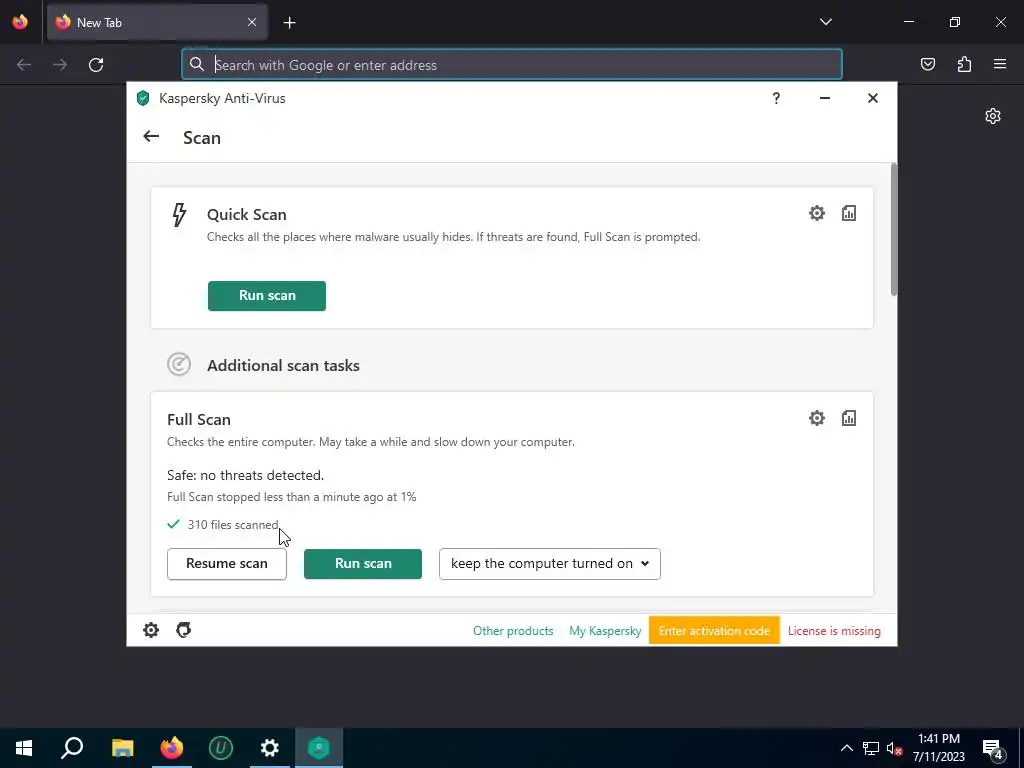Run the Full Scan

[362, 564]
